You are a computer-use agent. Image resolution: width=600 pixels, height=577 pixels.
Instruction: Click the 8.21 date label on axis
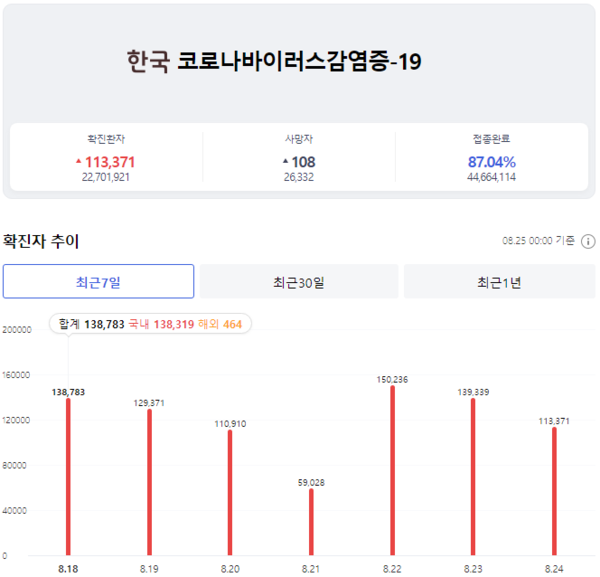click(311, 569)
